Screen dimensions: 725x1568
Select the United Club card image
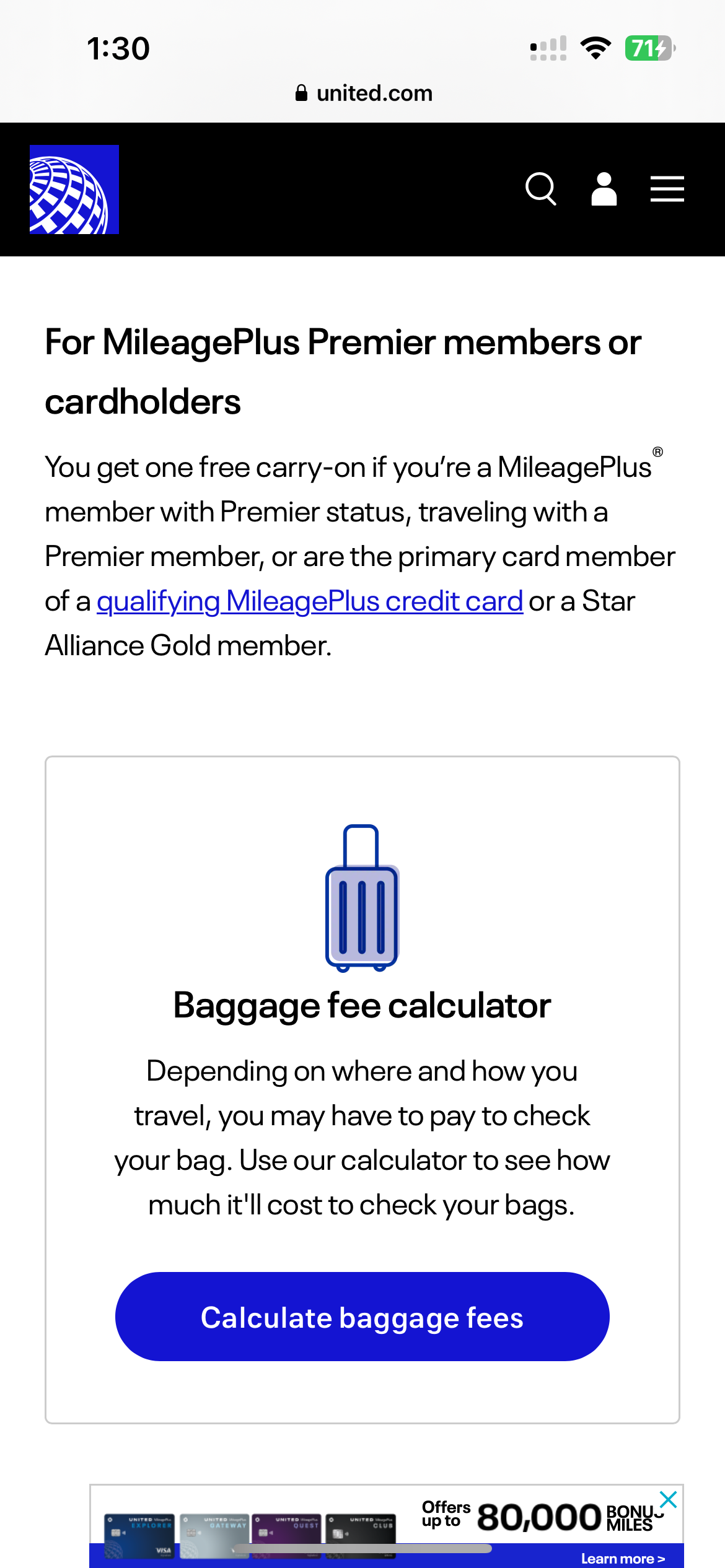361,1535
